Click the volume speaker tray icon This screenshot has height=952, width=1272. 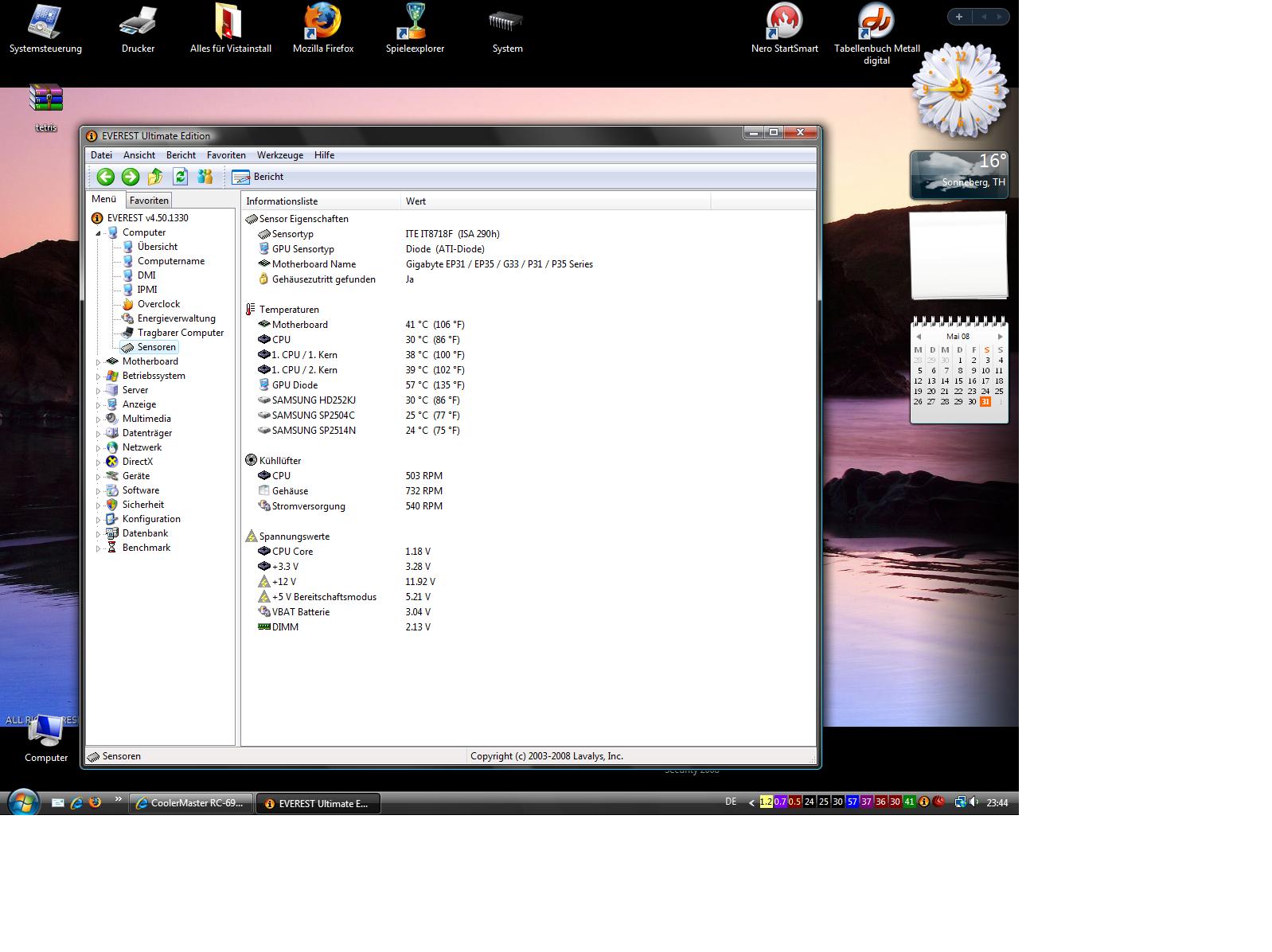point(974,802)
